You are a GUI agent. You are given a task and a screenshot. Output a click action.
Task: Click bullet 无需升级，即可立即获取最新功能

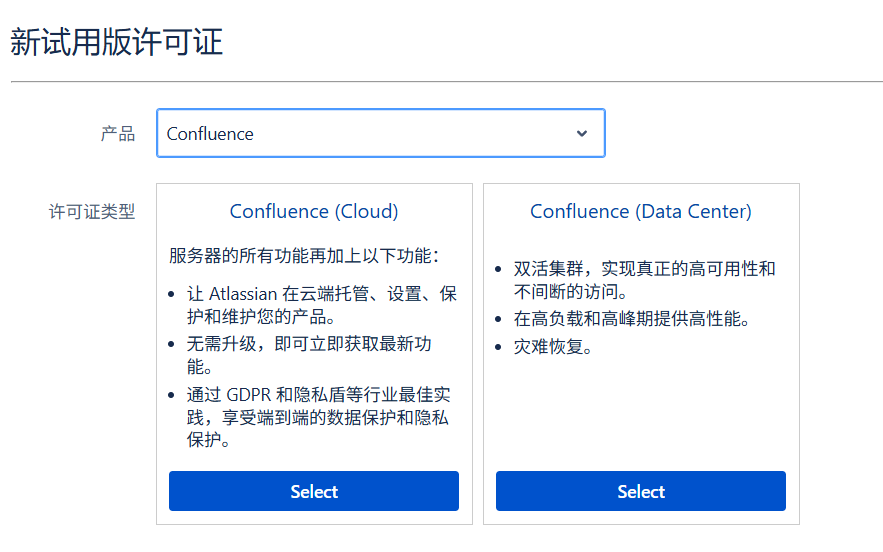tap(309, 355)
